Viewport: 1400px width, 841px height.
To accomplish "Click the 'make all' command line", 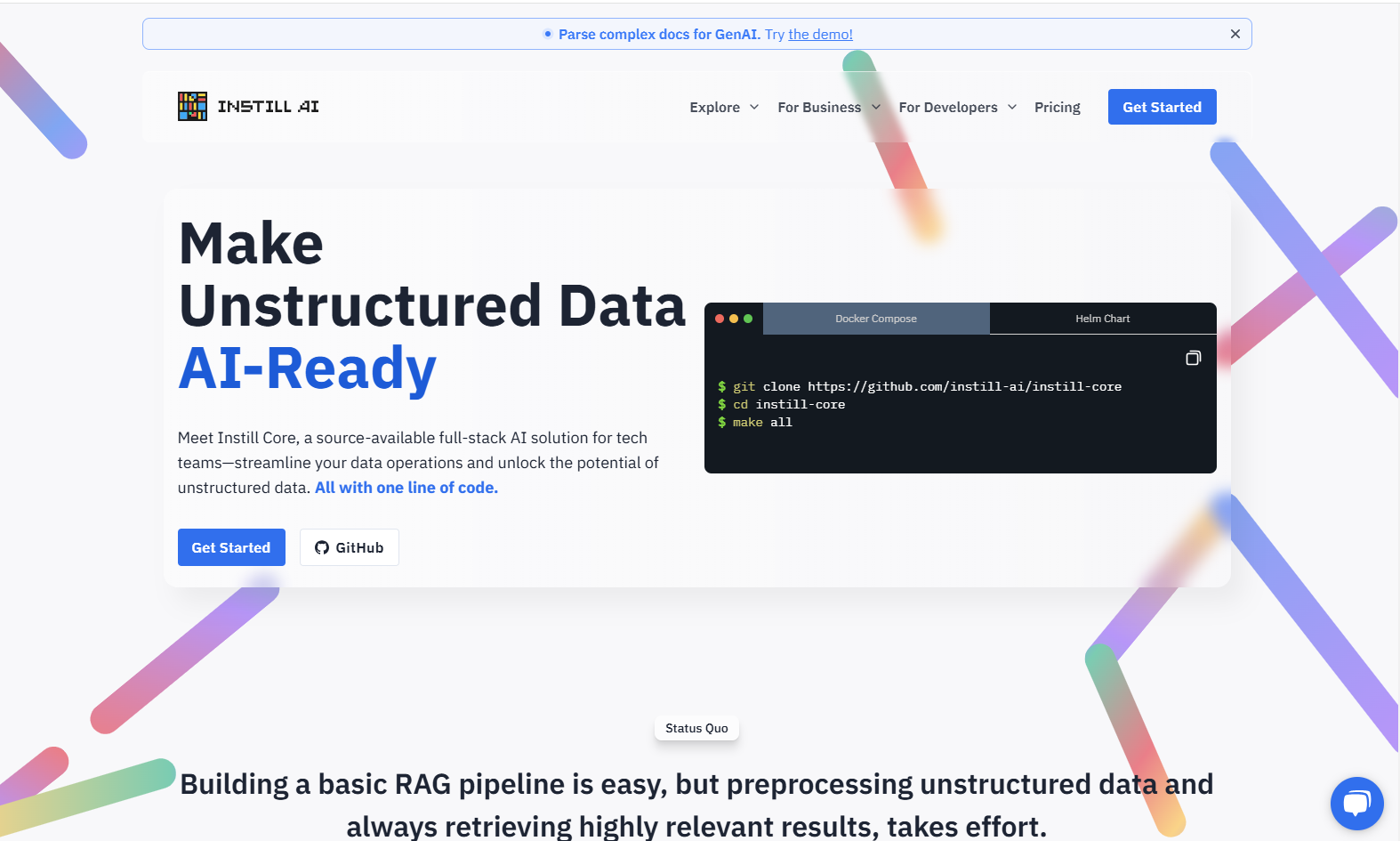I will [x=754, y=422].
